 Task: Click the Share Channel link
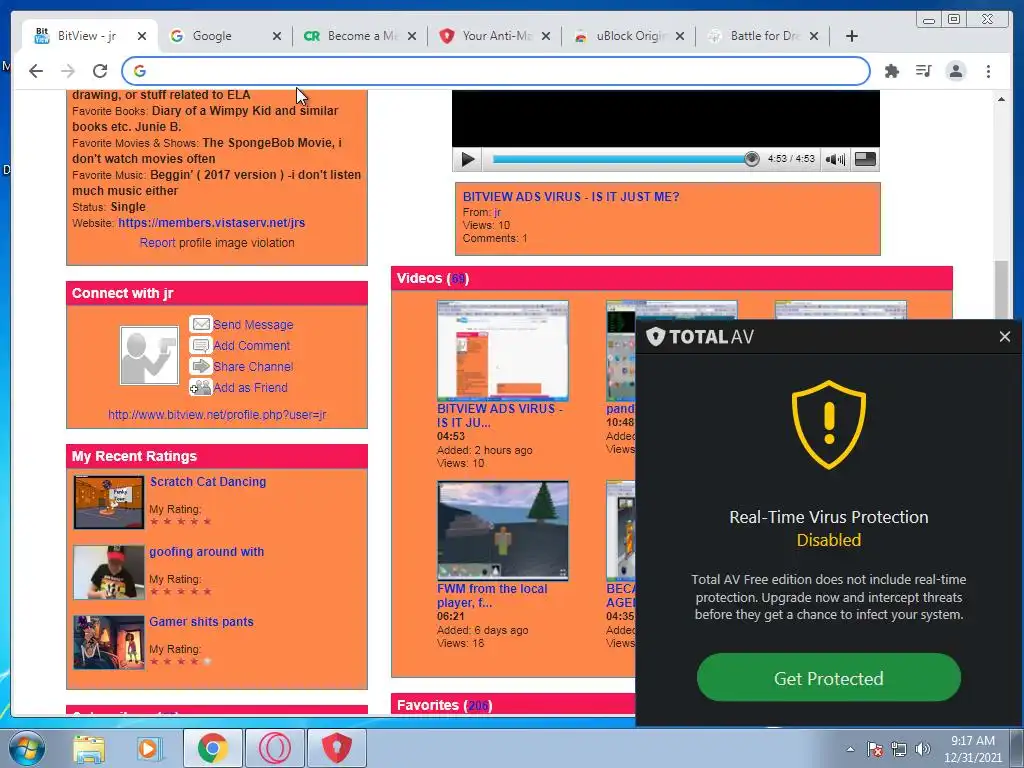pyautogui.click(x=253, y=366)
